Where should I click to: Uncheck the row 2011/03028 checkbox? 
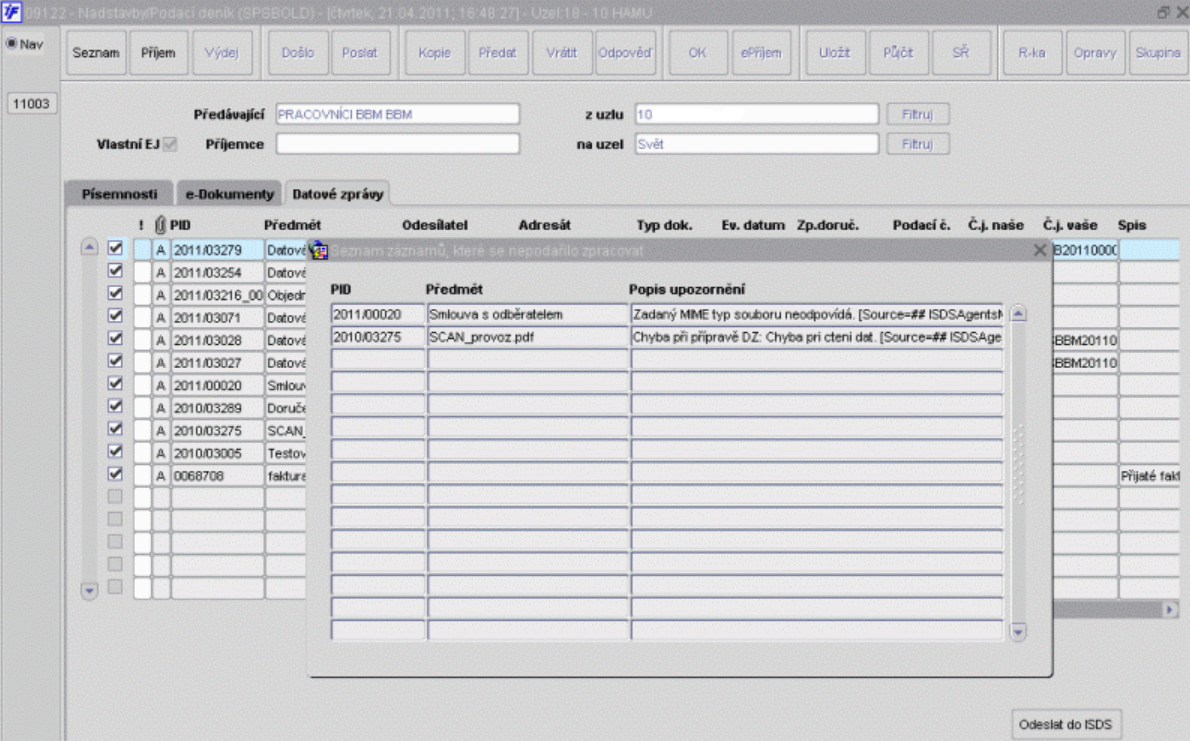point(115,338)
